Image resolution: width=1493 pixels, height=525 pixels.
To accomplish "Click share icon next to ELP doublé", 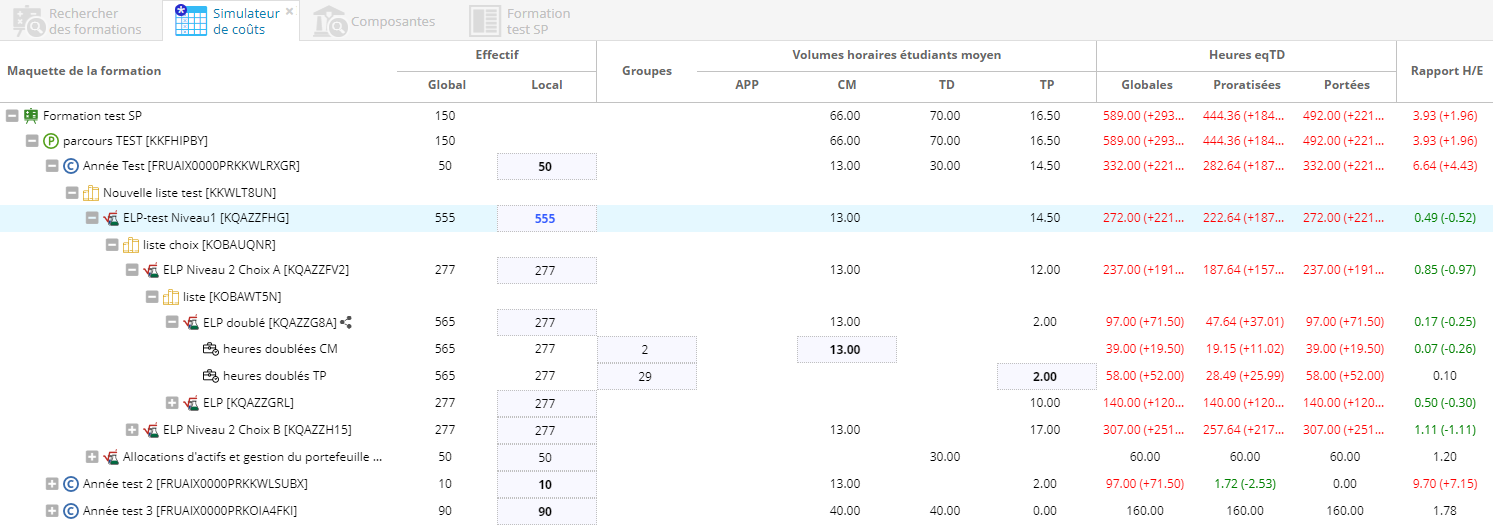I will 347,322.
